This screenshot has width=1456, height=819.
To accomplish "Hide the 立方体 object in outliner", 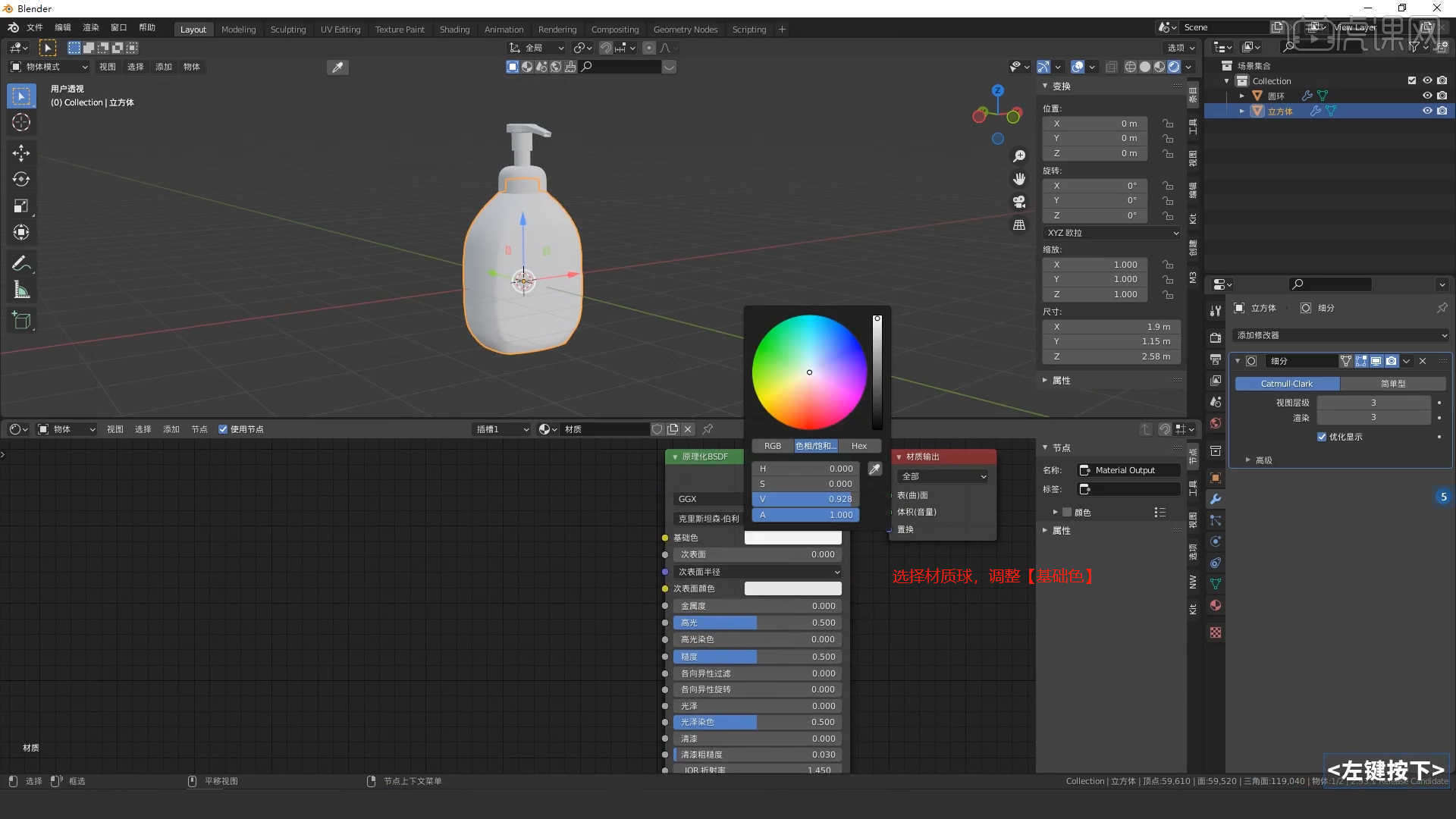I will click(x=1426, y=111).
